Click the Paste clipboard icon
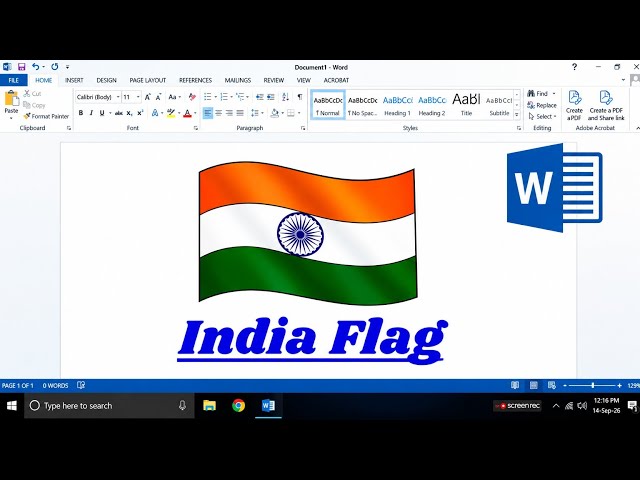 (x=11, y=98)
